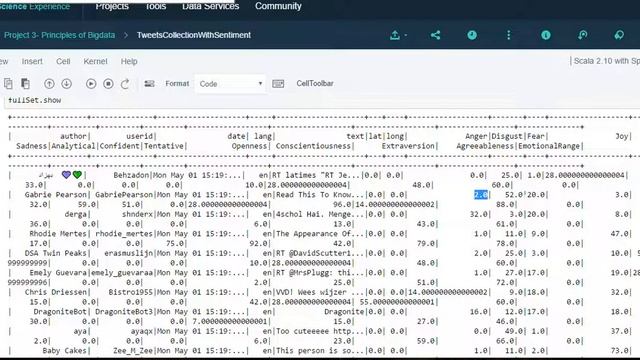640x360 pixels.
Task: Open the Kernel menu
Action: (x=95, y=61)
